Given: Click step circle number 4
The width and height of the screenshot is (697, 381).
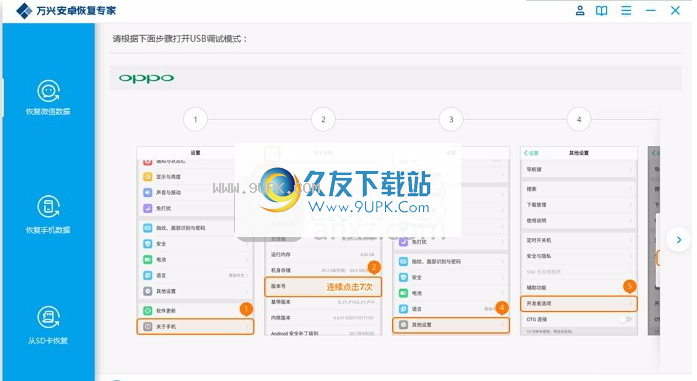Looking at the screenshot, I should point(579,119).
